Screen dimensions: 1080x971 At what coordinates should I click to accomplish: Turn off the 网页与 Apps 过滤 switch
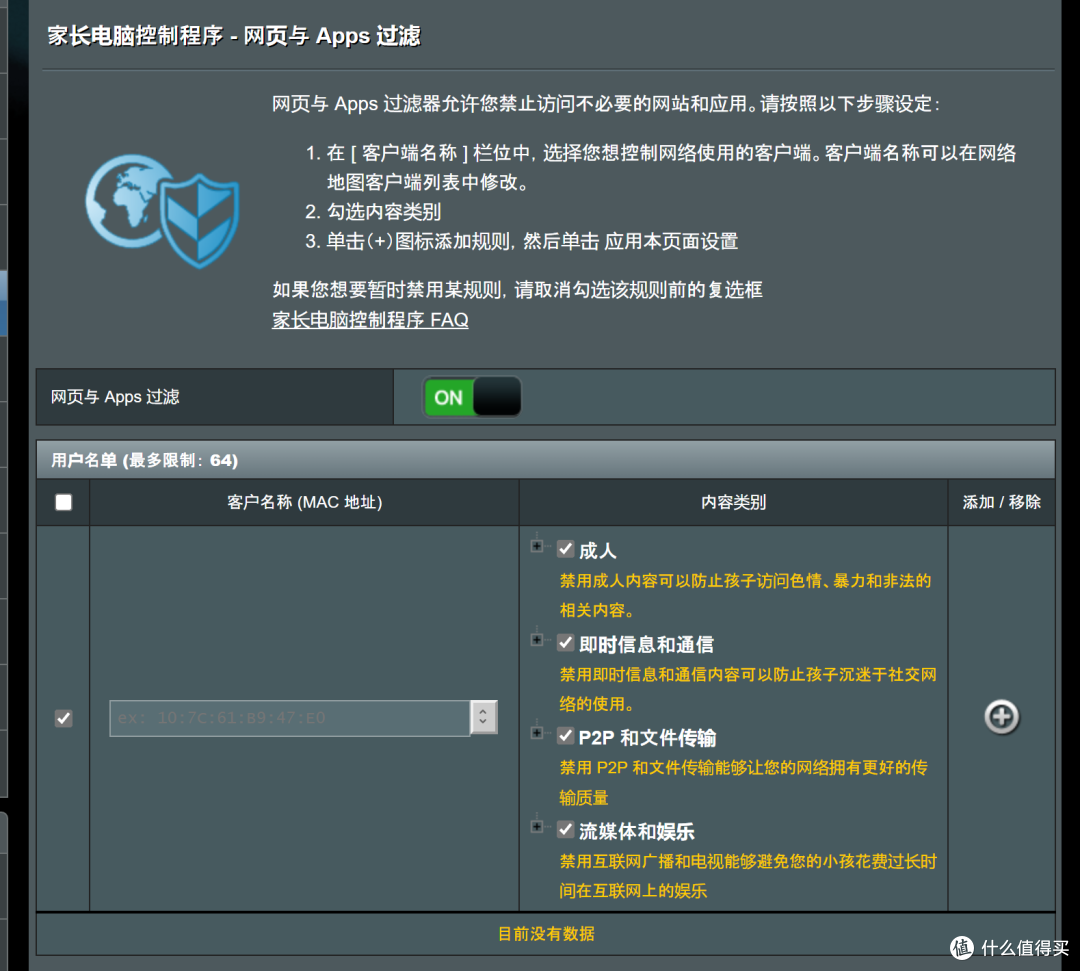pos(472,397)
